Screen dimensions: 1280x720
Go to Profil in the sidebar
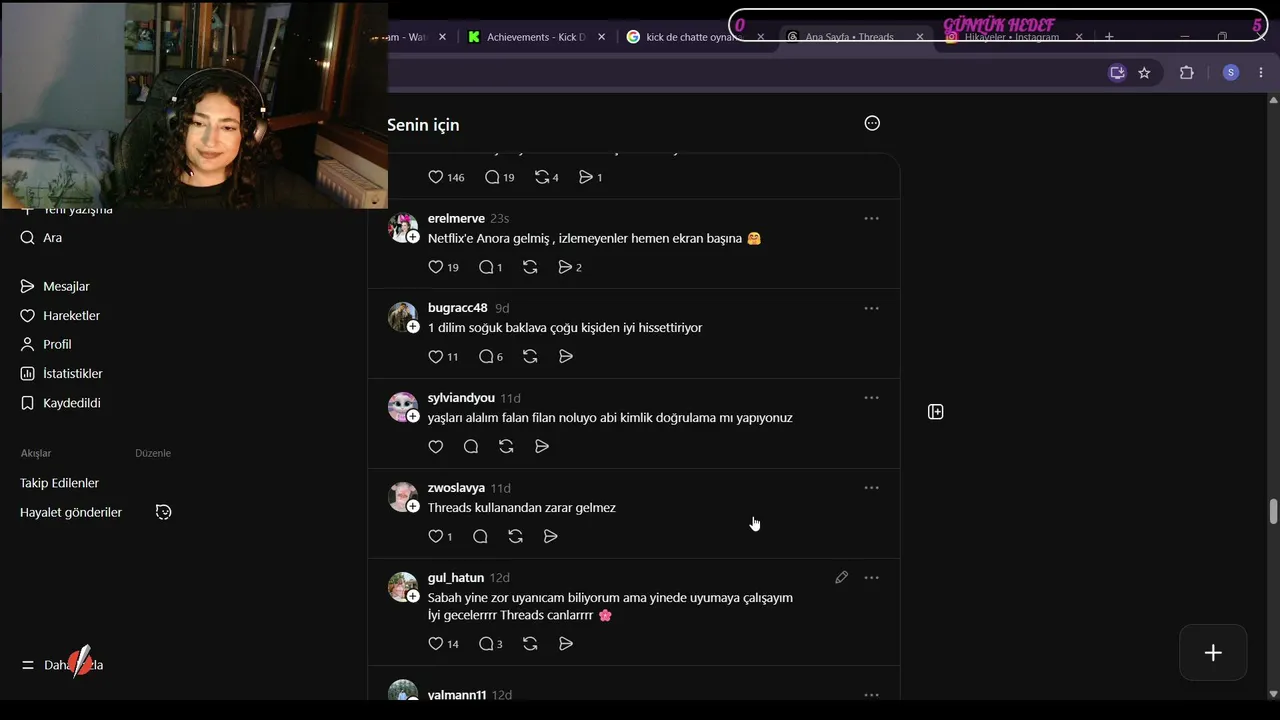click(x=46, y=344)
